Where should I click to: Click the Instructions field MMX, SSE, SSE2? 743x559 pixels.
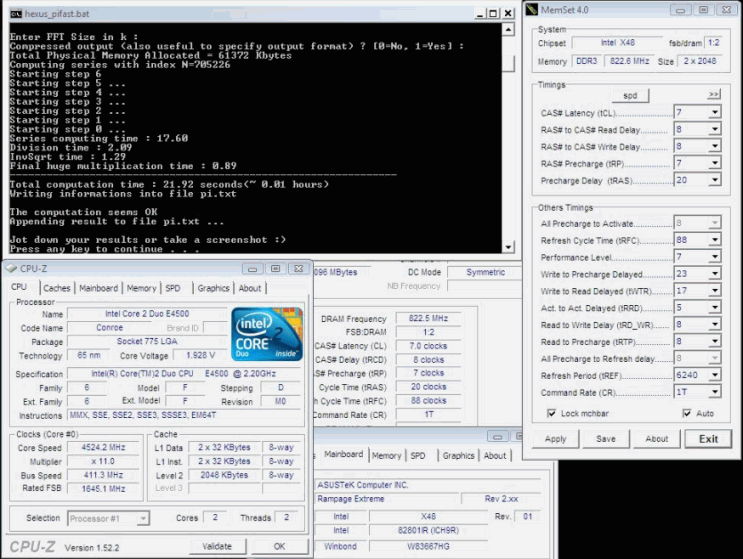point(184,415)
